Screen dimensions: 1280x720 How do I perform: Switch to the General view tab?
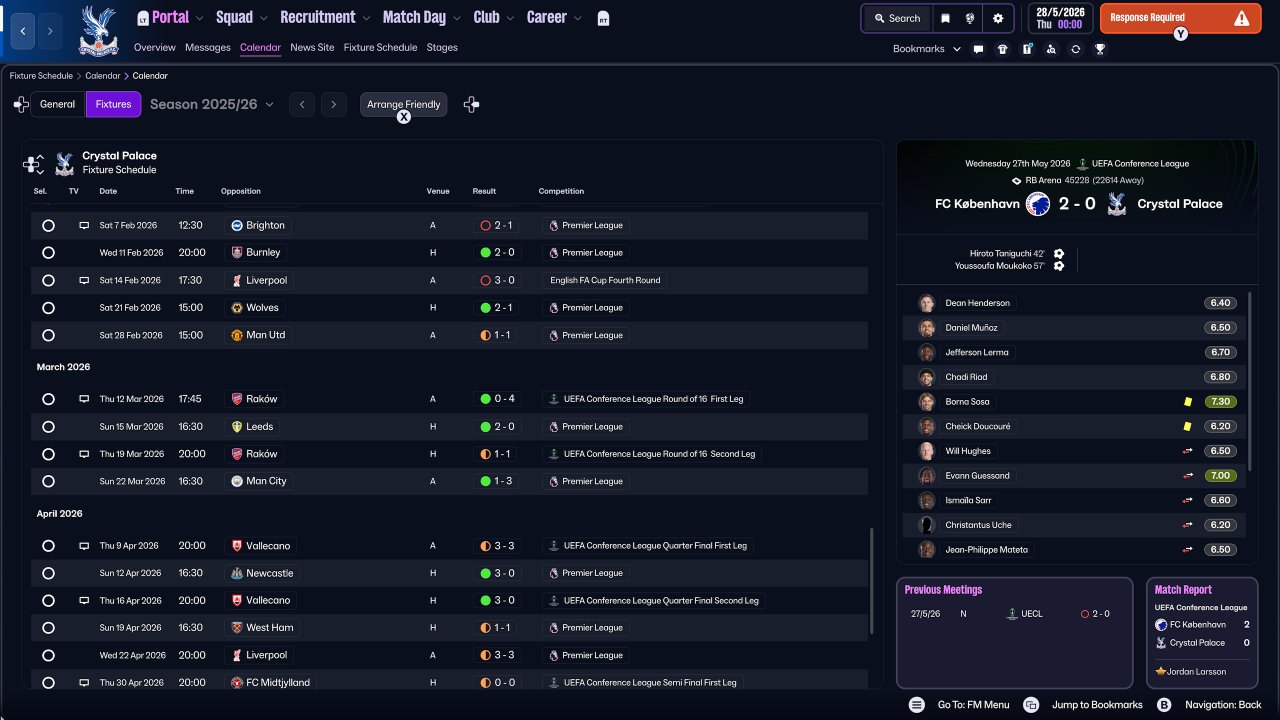tap(58, 104)
